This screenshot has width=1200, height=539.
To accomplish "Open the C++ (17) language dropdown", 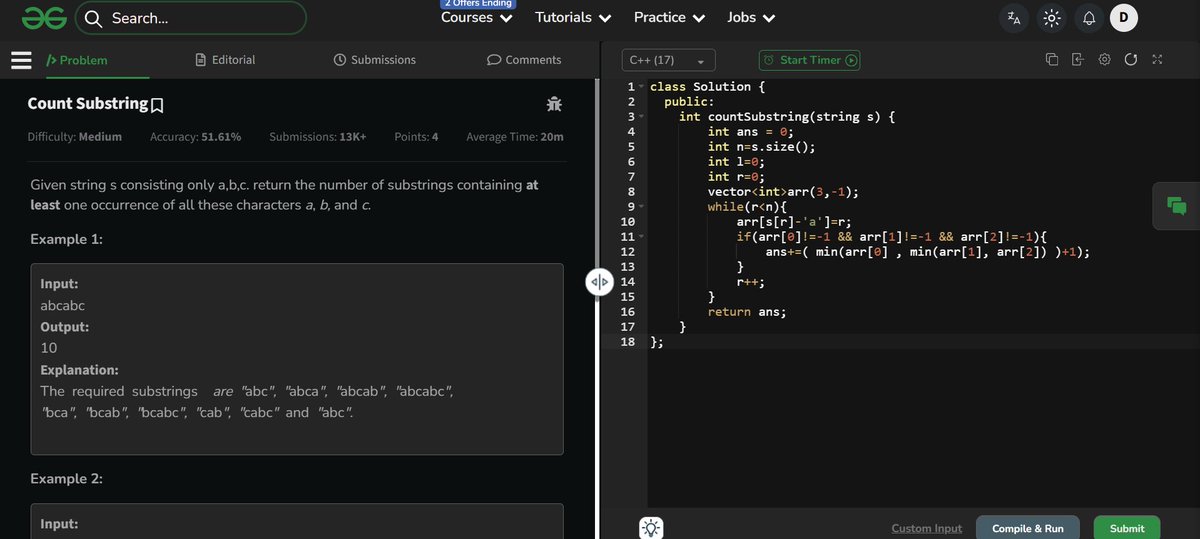I will [x=668, y=60].
